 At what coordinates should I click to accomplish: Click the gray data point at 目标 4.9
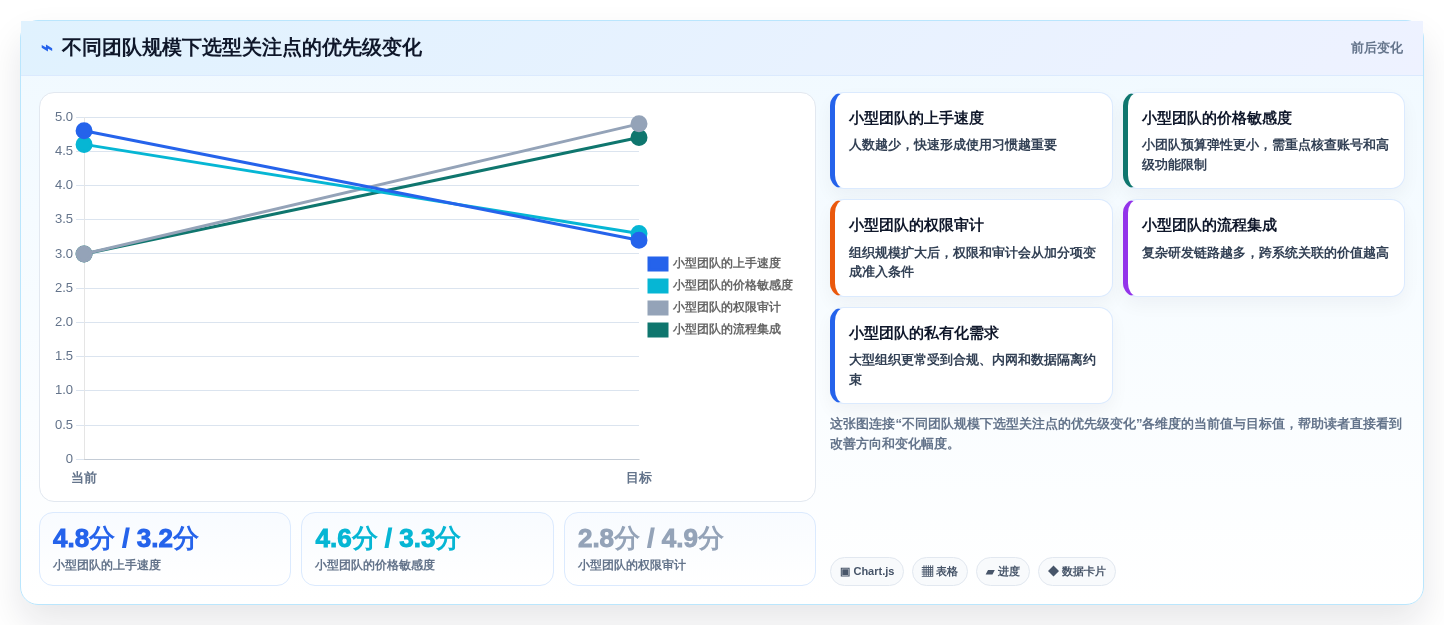(639, 124)
